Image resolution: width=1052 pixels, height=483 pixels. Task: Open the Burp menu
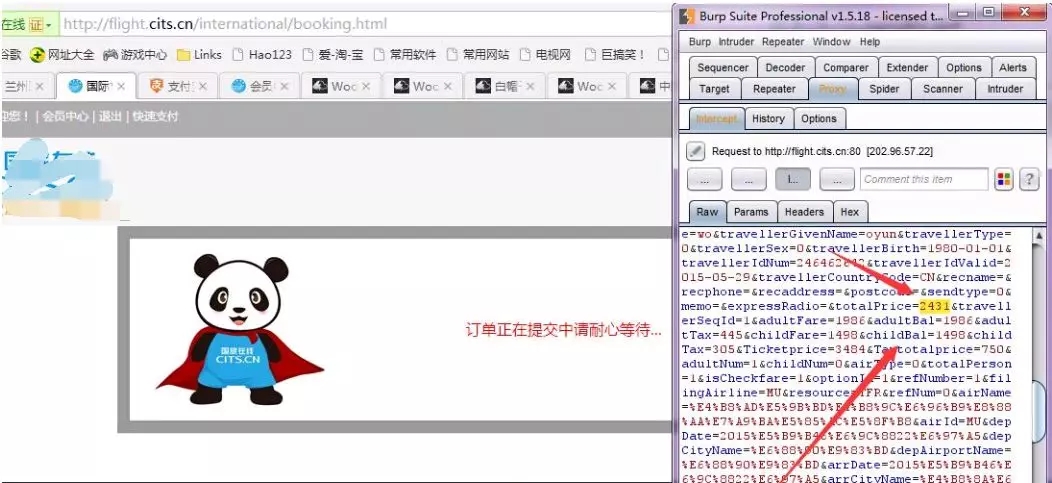click(700, 42)
